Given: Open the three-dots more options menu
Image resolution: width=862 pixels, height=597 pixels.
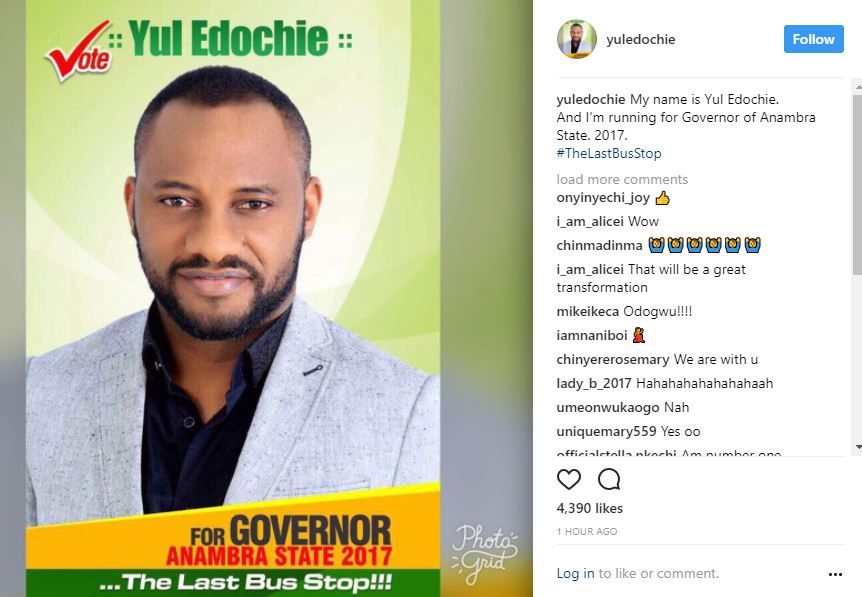Looking at the screenshot, I should (835, 574).
